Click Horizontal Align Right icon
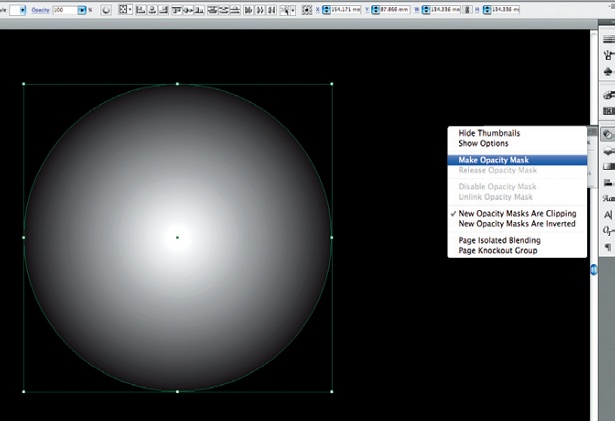This screenshot has width=615, height=421. [x=164, y=10]
